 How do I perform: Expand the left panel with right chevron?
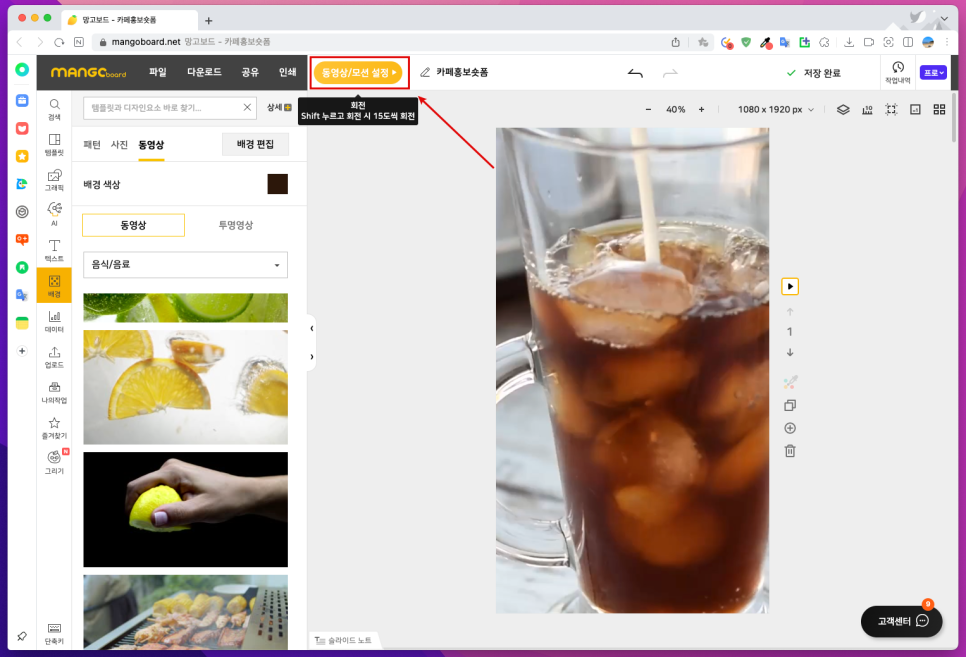pos(312,357)
